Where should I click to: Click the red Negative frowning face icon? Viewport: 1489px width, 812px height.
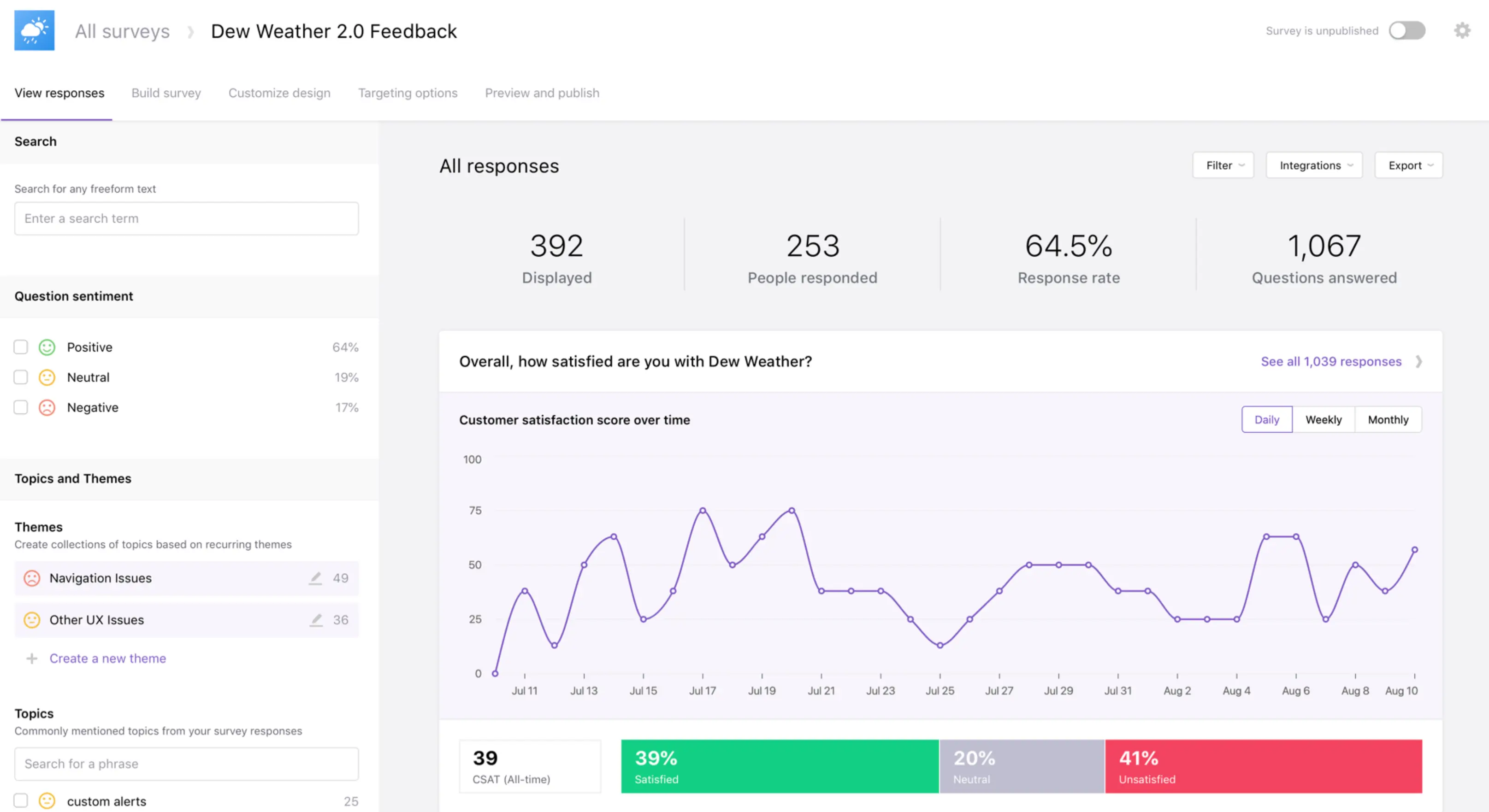click(x=47, y=408)
